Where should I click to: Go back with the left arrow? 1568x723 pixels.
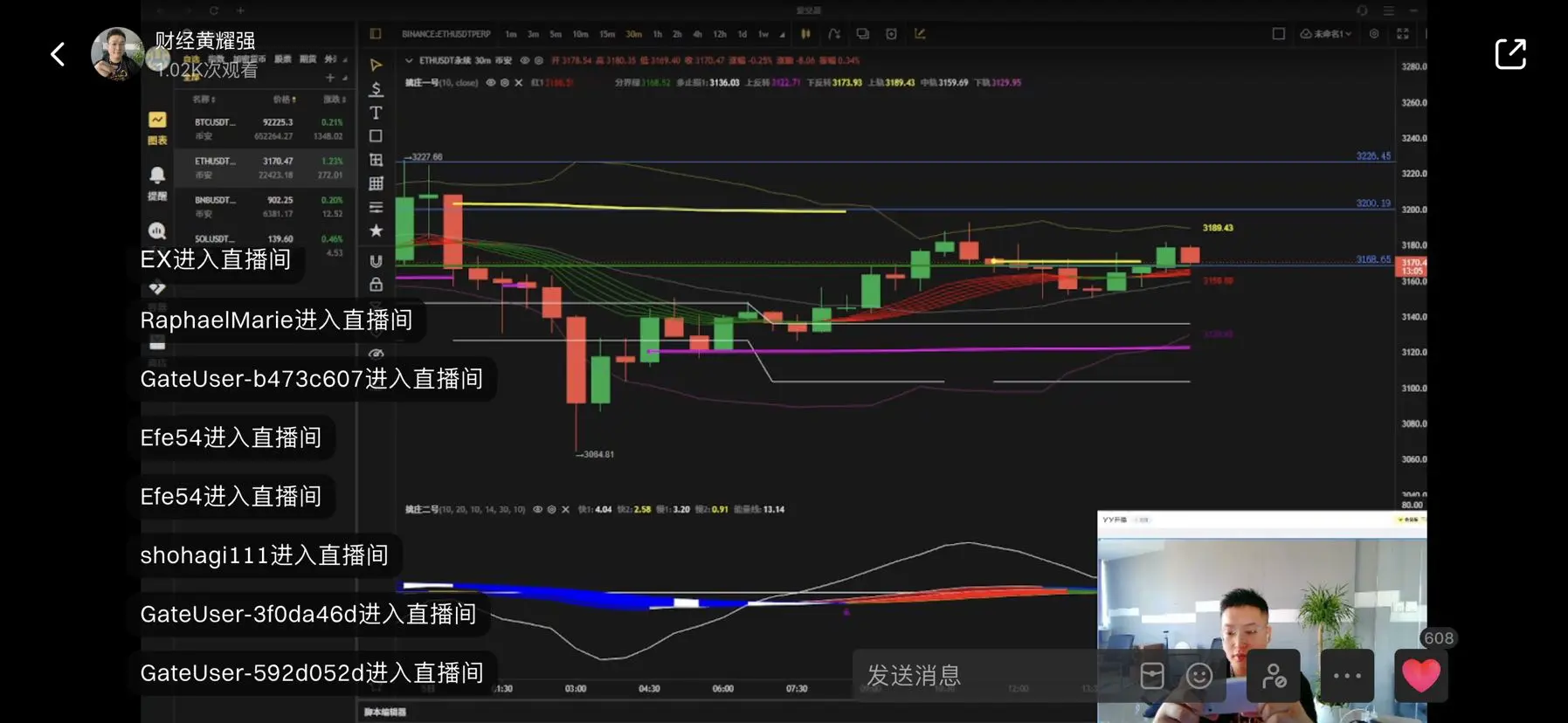tap(58, 54)
